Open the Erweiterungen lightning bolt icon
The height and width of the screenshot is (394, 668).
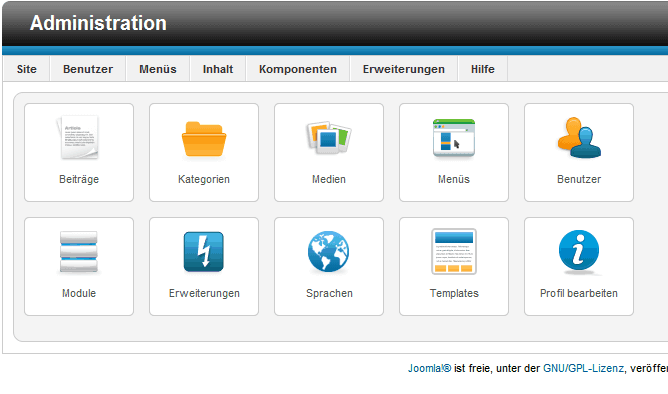tap(204, 252)
